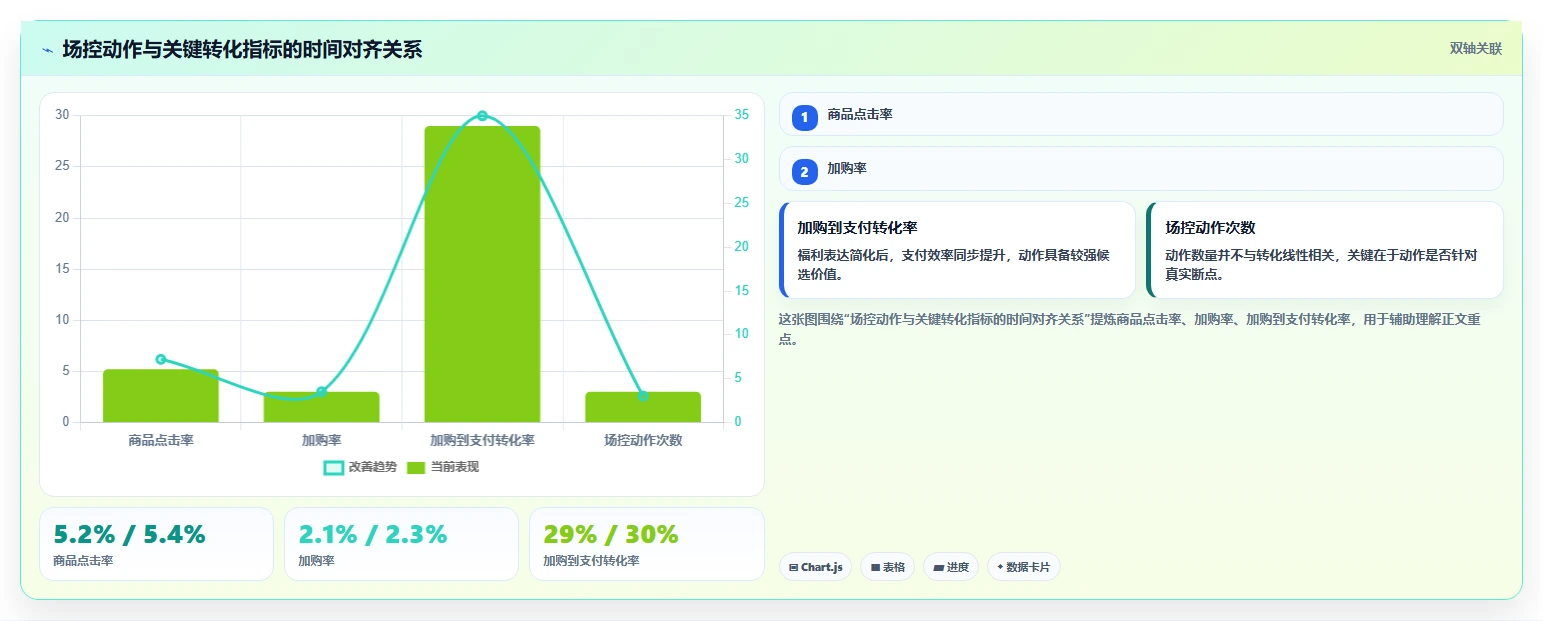Click the trend line point above 商品点击率
The image size is (1543, 621).
click(x=161, y=359)
